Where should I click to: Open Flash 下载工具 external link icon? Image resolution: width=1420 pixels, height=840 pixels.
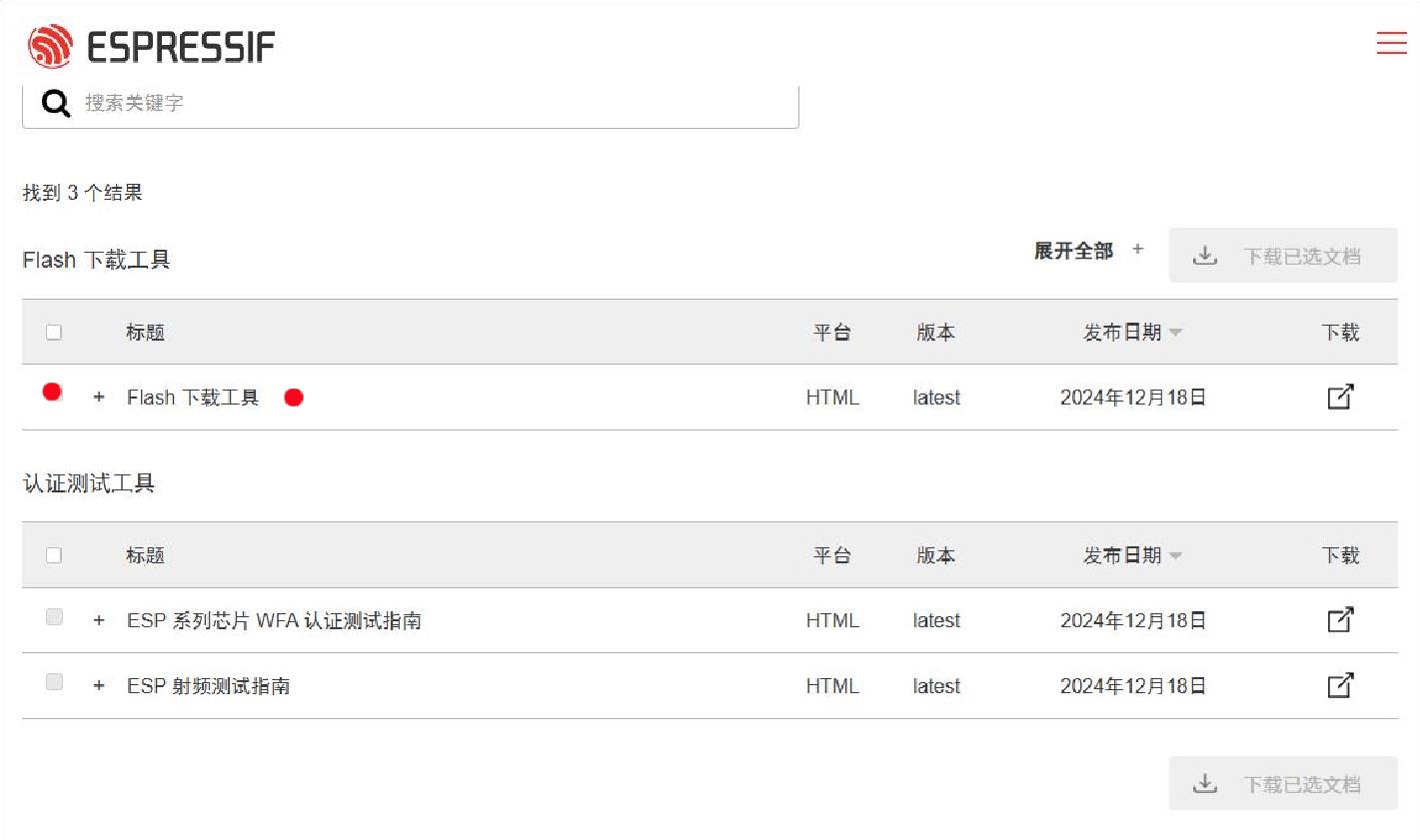[x=1340, y=397]
